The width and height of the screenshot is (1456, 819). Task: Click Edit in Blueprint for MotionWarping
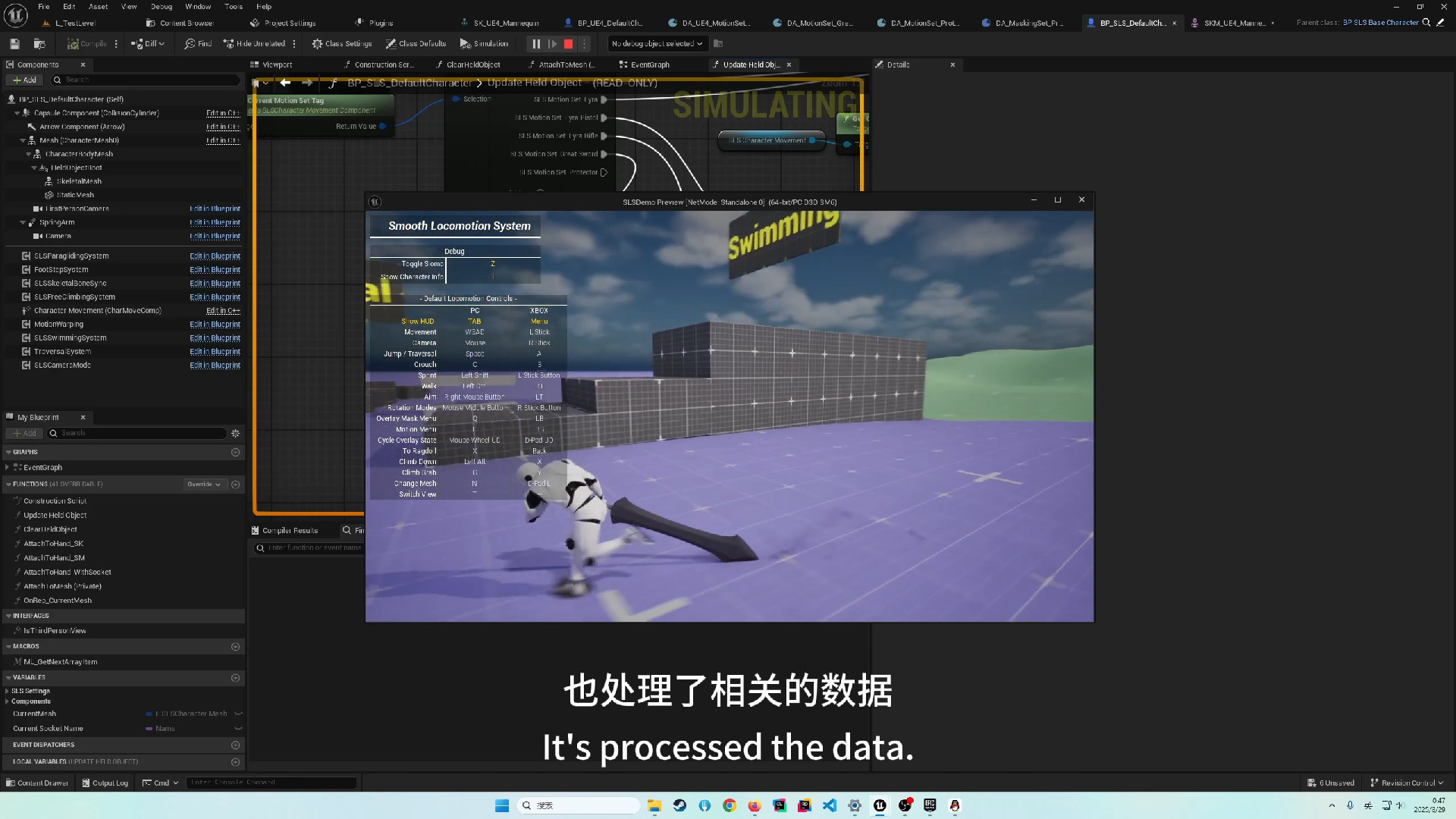(215, 325)
